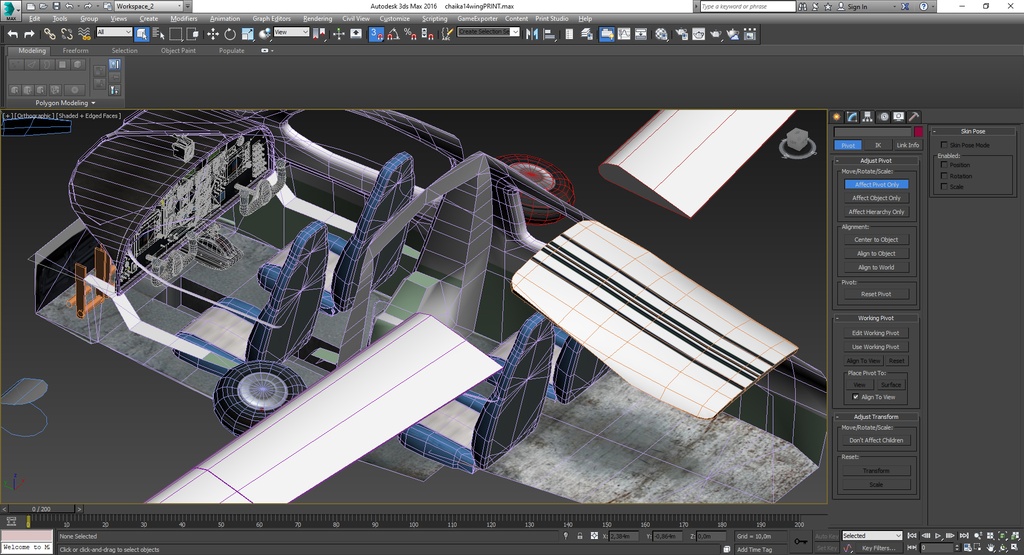
Task: Toggle Percent Snap button
Action: 410,34
